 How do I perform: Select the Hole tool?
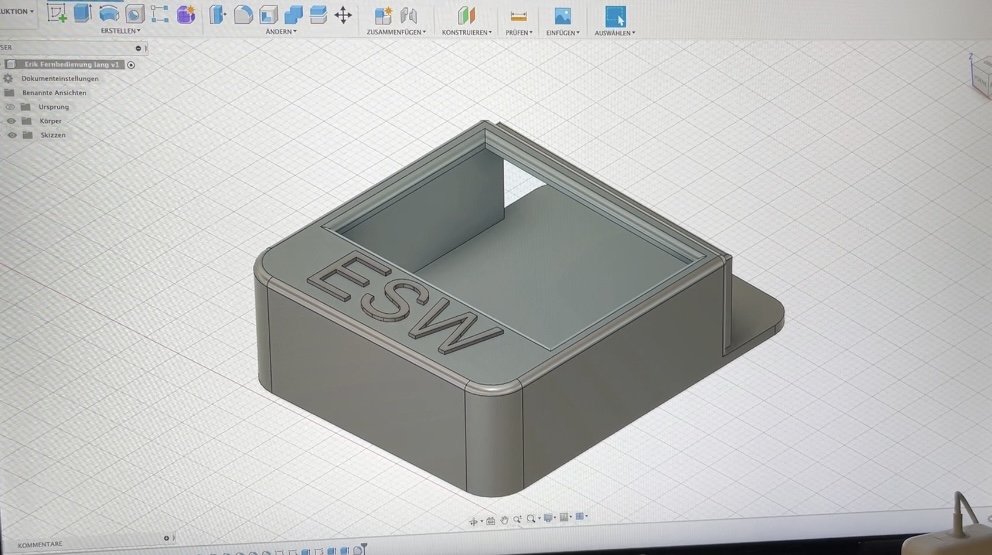(135, 14)
